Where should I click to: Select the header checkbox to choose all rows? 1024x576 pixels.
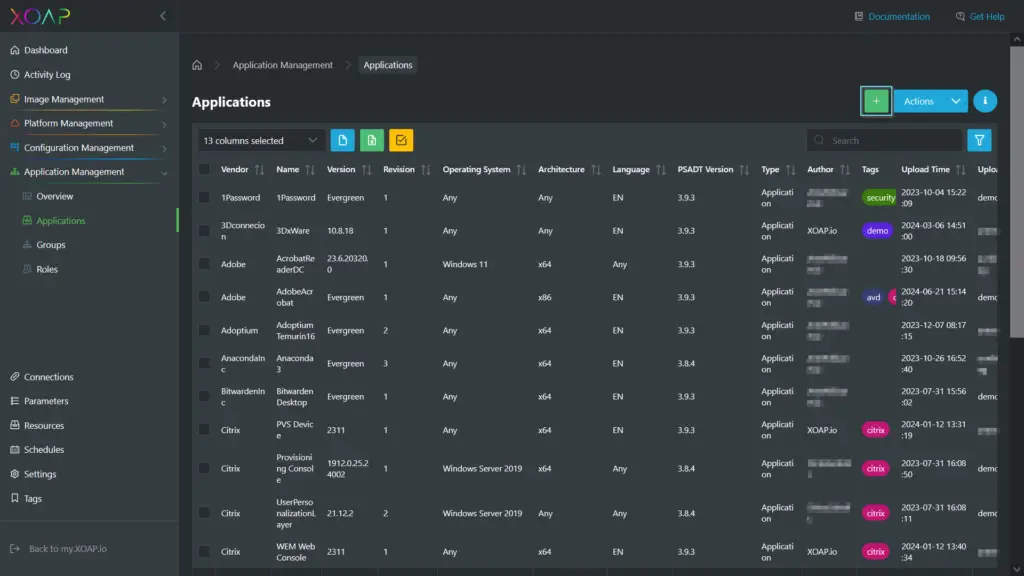206,168
